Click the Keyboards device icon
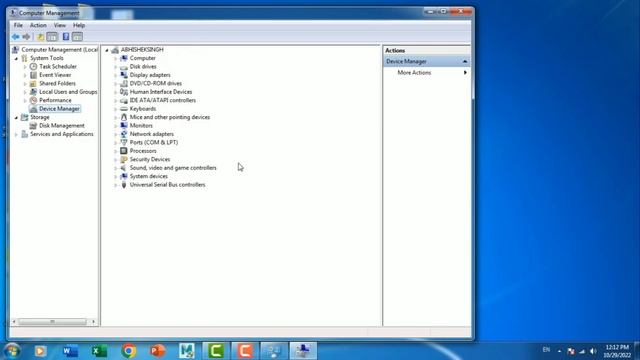This screenshot has height=360, width=640. (x=124, y=109)
